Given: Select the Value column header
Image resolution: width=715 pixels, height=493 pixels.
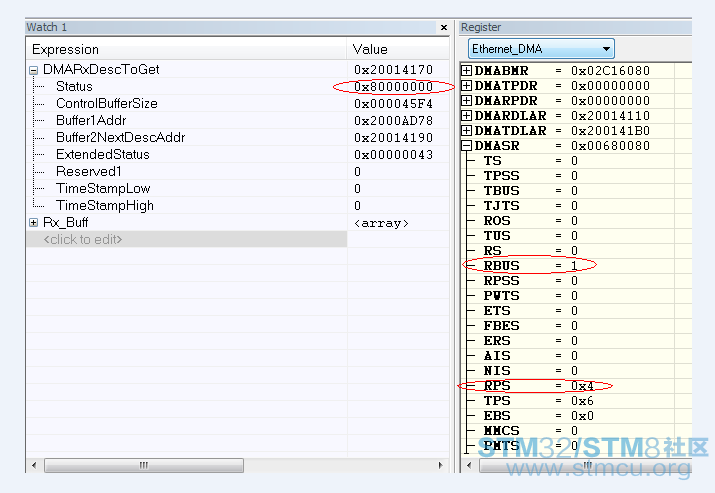Looking at the screenshot, I should 399,49.
